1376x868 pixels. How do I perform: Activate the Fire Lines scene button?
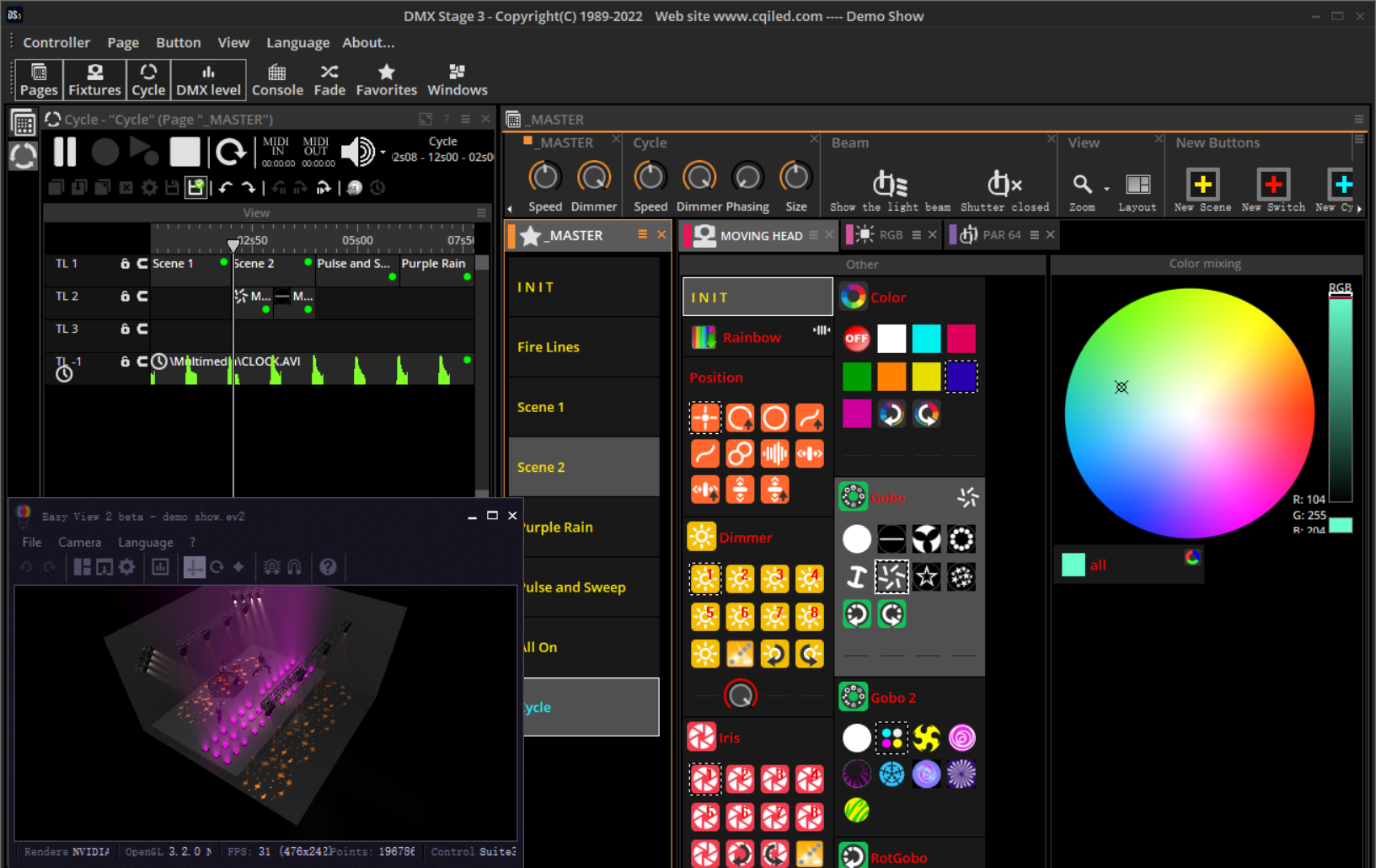583,347
